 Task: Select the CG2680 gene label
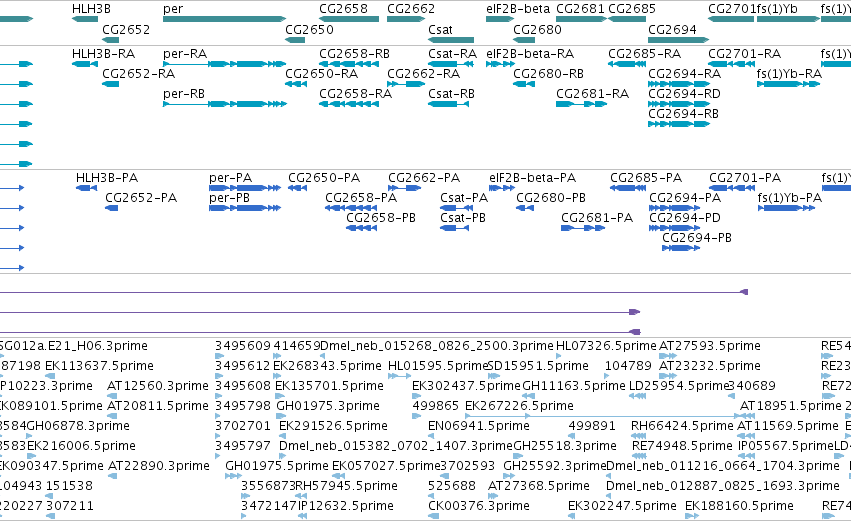[x=537, y=30]
